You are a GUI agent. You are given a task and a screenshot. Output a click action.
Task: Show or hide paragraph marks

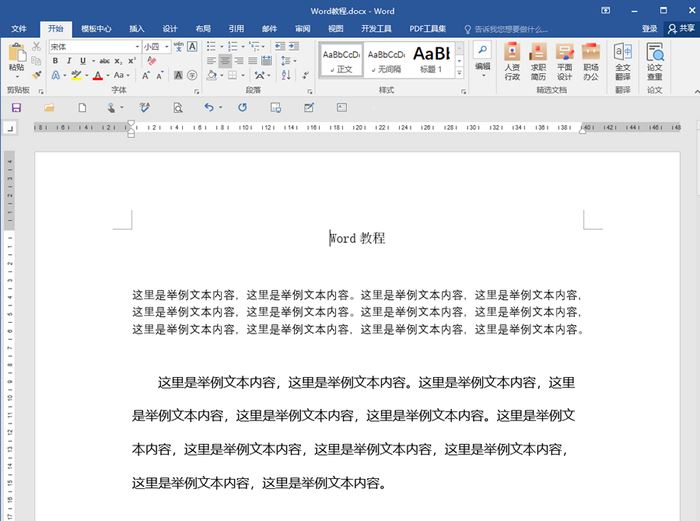(306, 75)
